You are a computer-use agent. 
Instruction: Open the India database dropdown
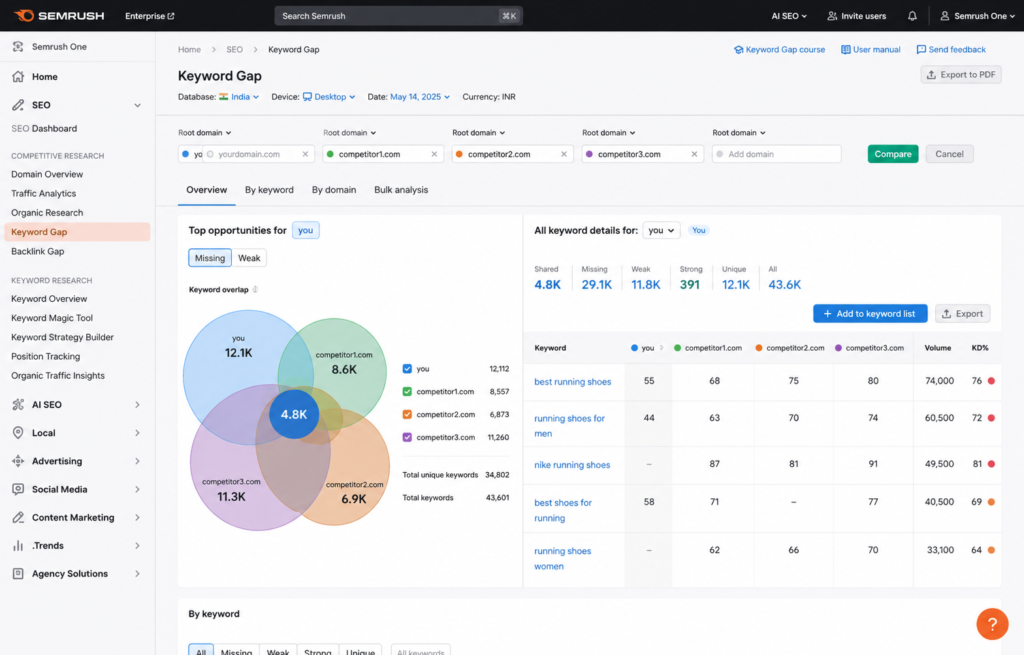point(239,97)
